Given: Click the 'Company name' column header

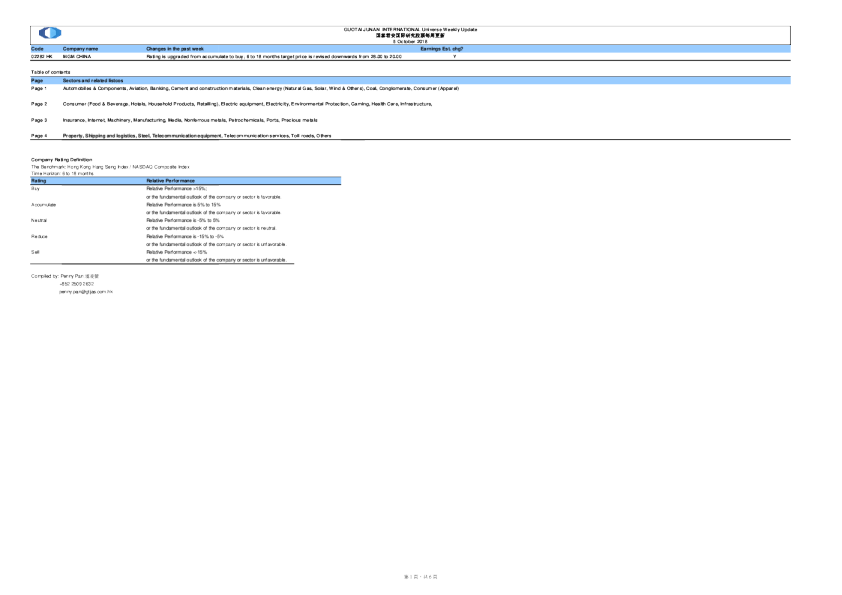Looking at the screenshot, I should pos(81,48).
